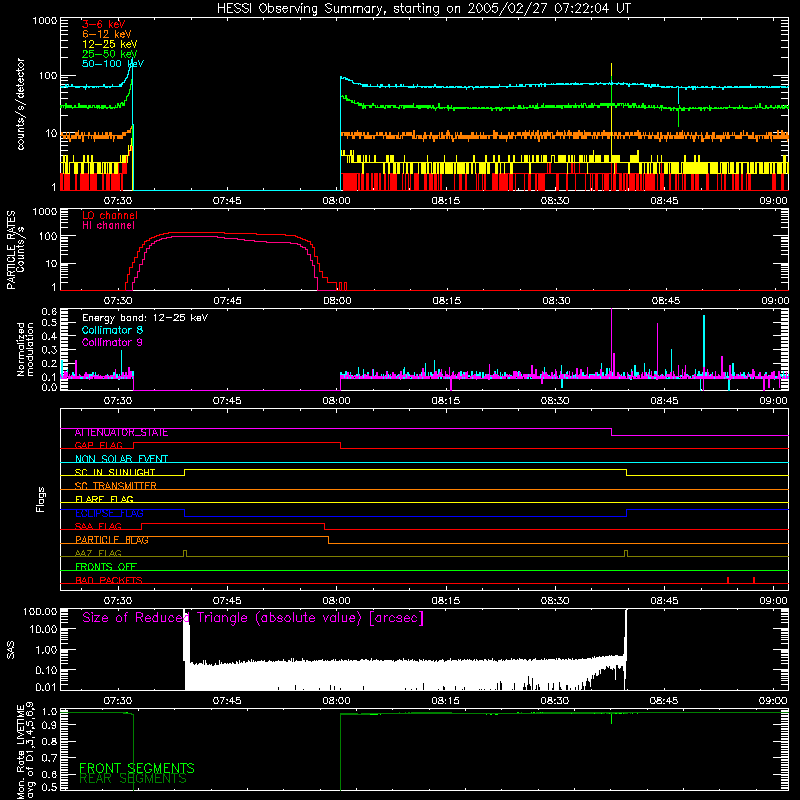The image size is (800, 800).
Task: Select the orange 6-12 keV legend label
Action: point(107,34)
